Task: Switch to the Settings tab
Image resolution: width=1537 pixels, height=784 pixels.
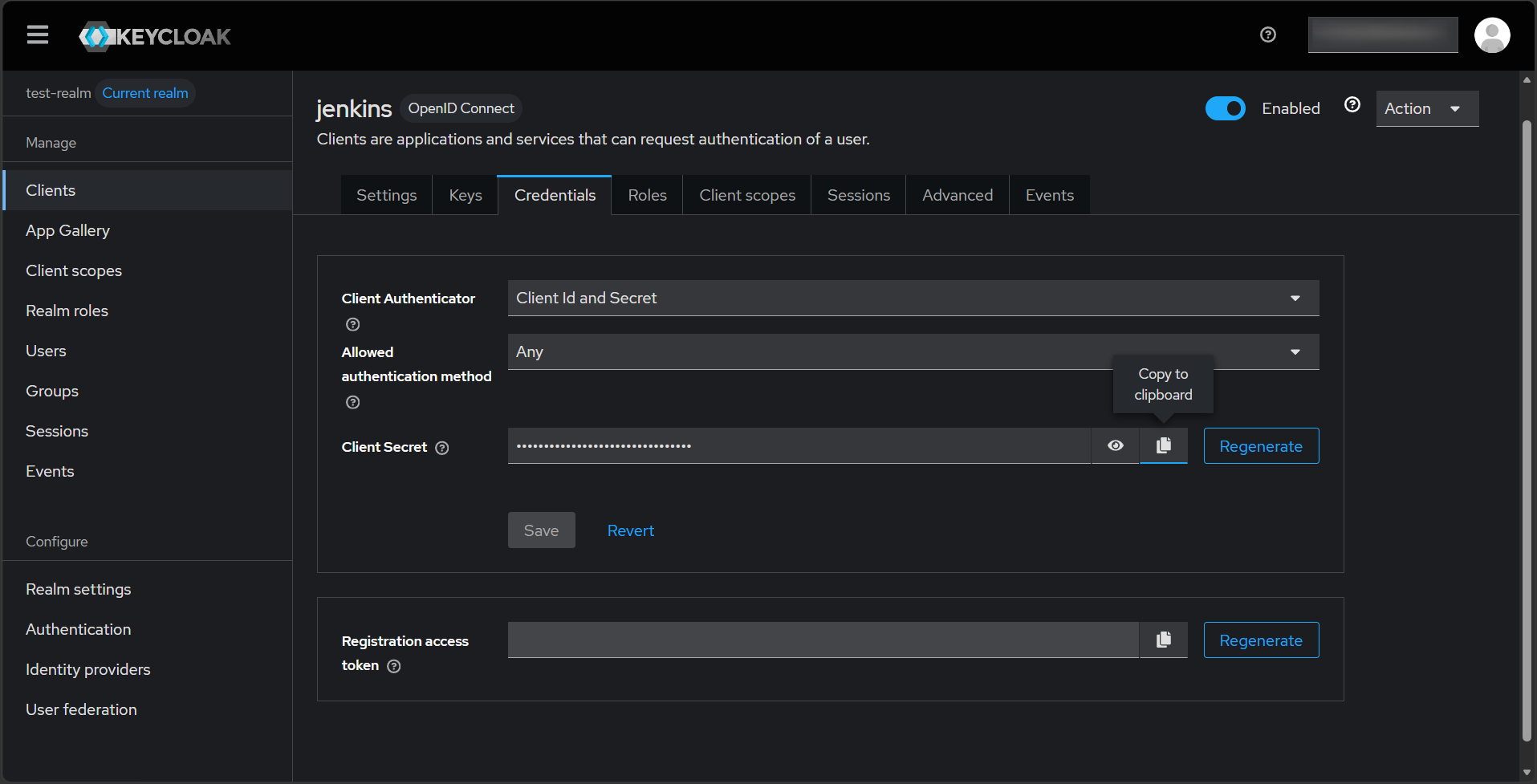Action: tap(387, 195)
